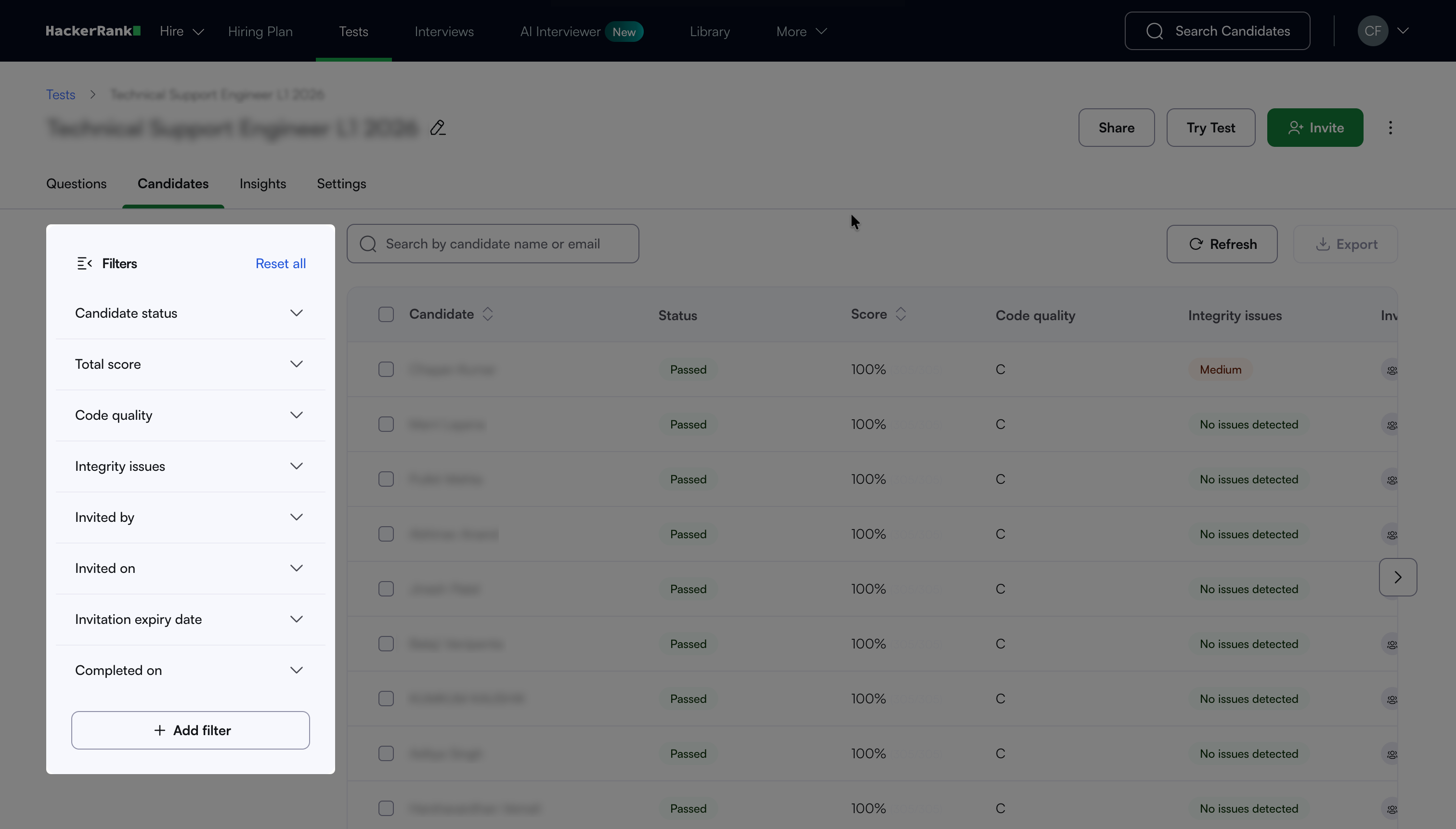The height and width of the screenshot is (829, 1456).
Task: Collapse the Filters panel icon
Action: click(x=84, y=263)
